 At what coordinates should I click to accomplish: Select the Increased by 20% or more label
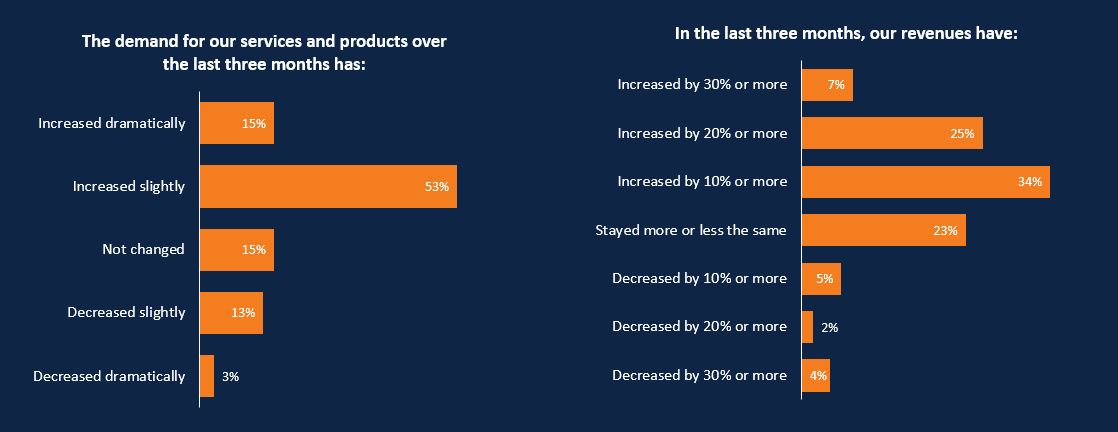[x=702, y=133]
